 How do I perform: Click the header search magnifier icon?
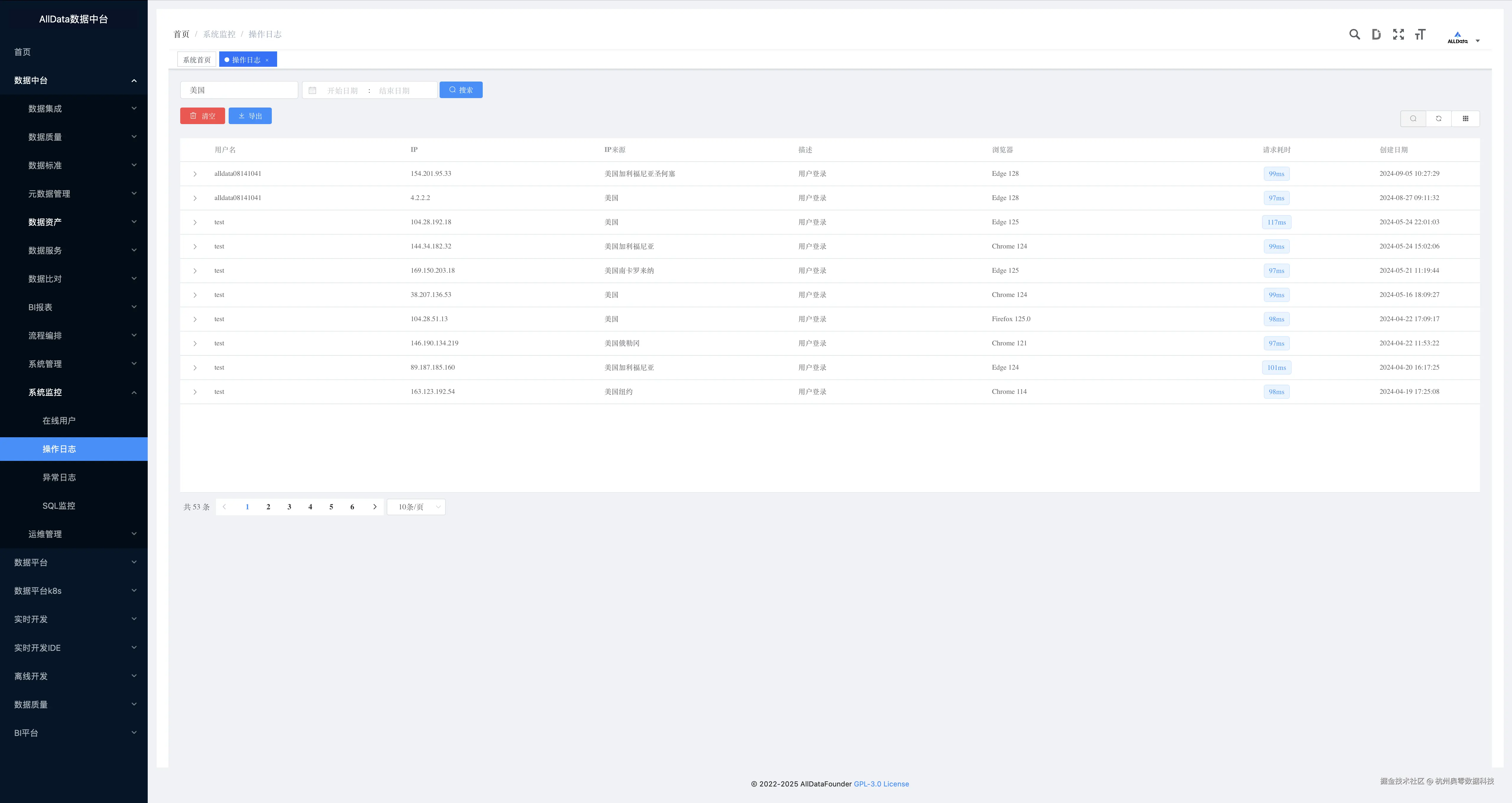pyautogui.click(x=1354, y=35)
